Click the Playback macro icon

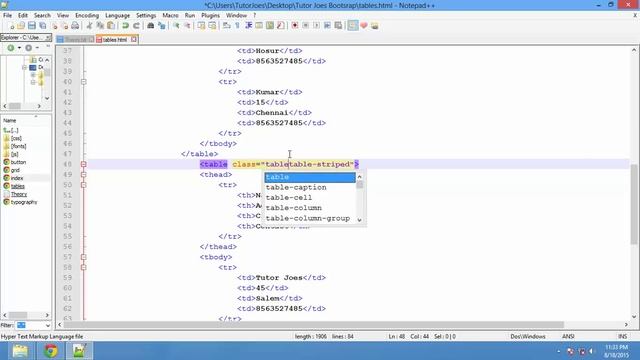tap(316, 26)
